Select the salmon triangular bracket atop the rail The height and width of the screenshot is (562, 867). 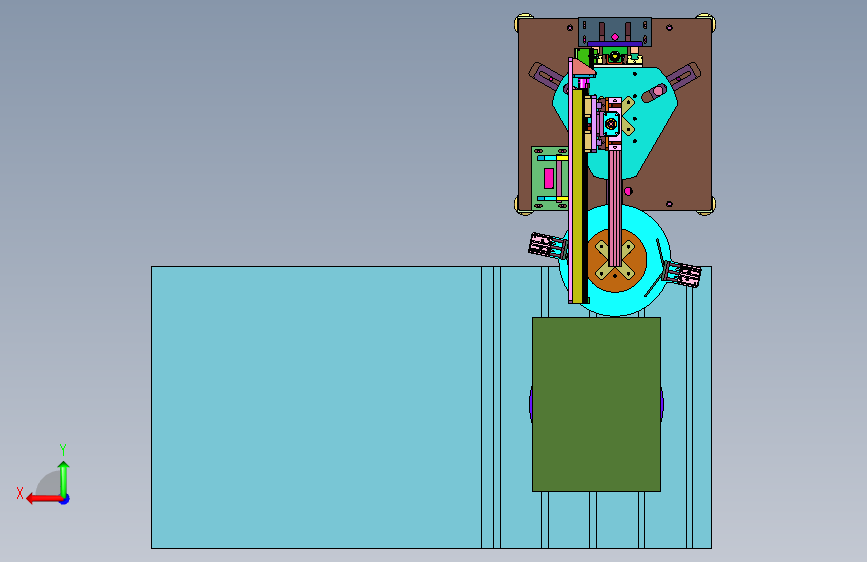coord(583,67)
